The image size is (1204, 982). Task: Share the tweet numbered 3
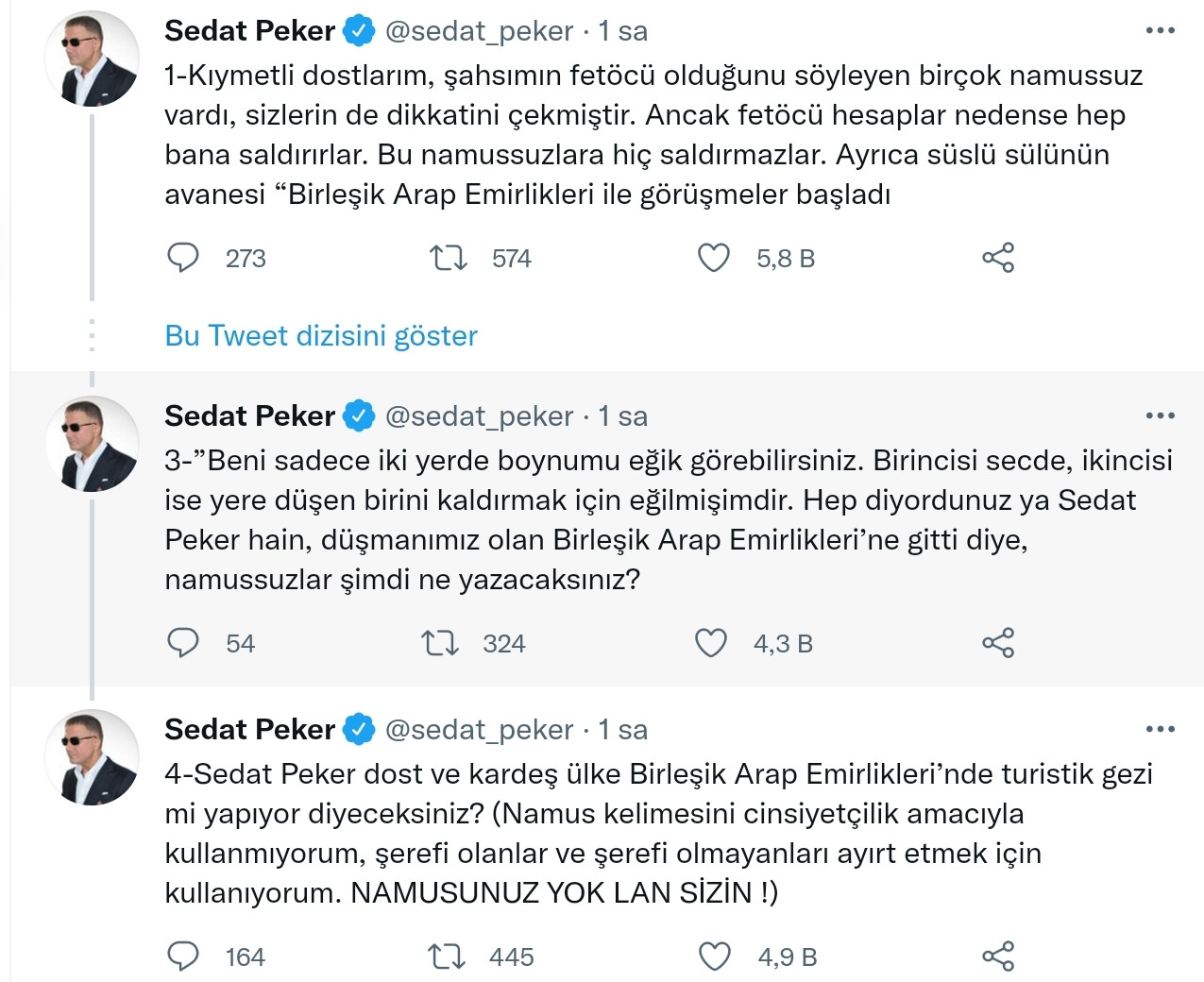pyautogui.click(x=997, y=643)
